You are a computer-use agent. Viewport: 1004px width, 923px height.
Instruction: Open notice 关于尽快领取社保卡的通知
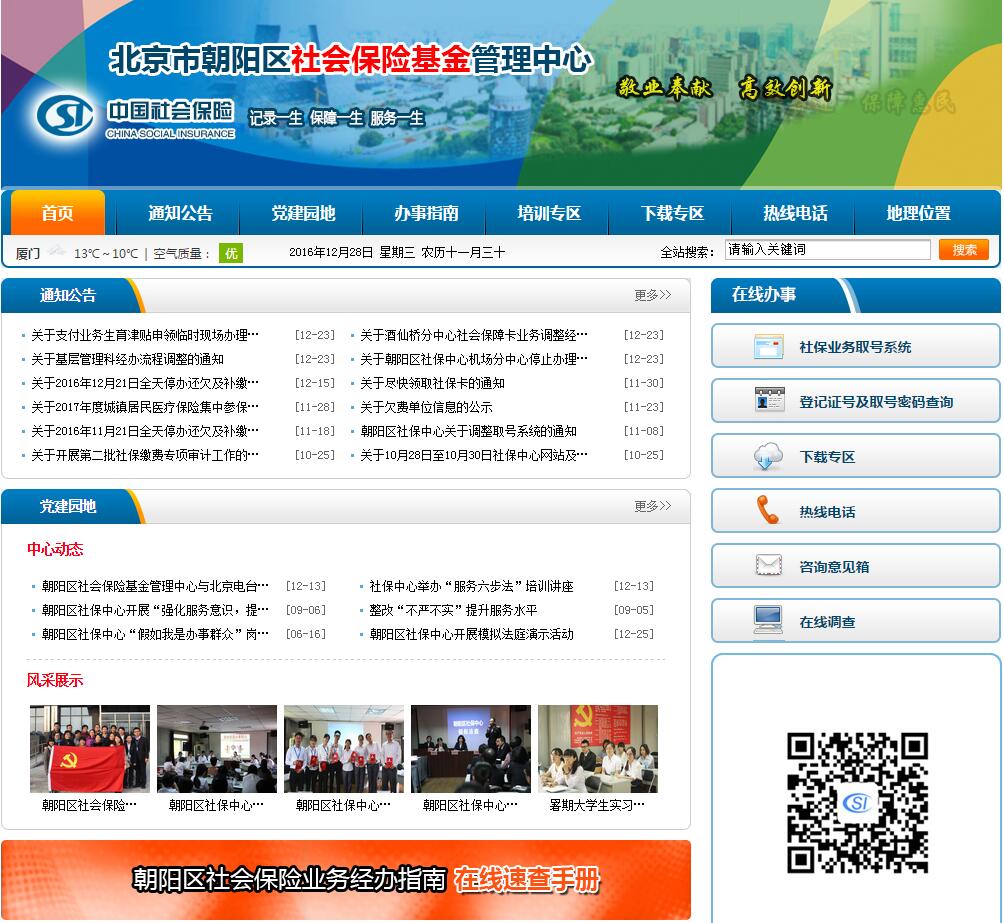[x=432, y=383]
